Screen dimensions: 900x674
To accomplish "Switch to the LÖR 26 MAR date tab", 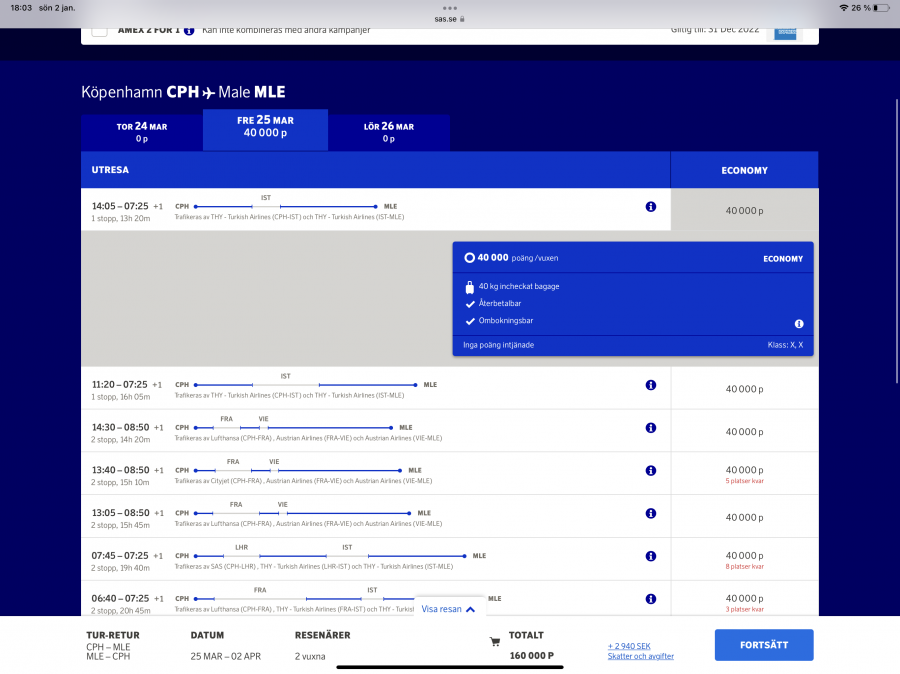I will 389,132.
